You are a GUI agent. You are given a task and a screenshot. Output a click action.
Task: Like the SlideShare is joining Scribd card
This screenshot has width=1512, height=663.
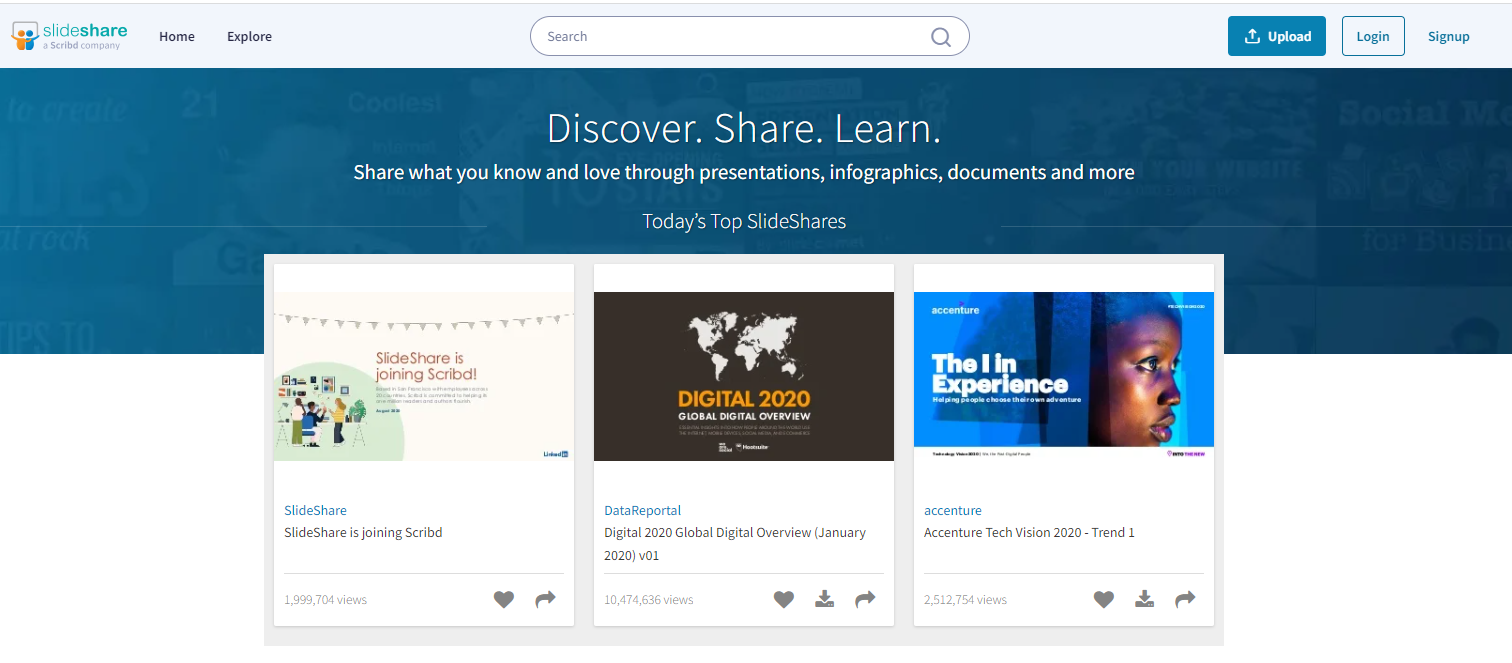504,600
